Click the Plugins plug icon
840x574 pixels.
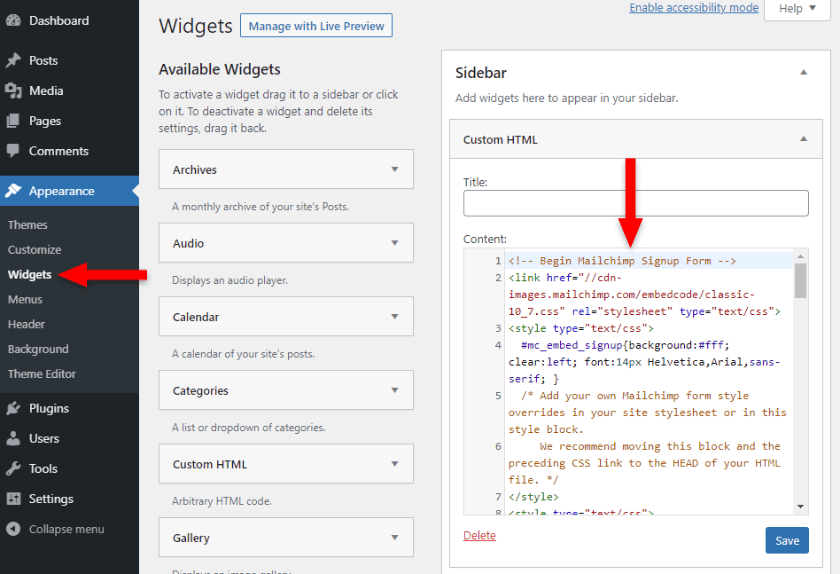[x=13, y=408]
